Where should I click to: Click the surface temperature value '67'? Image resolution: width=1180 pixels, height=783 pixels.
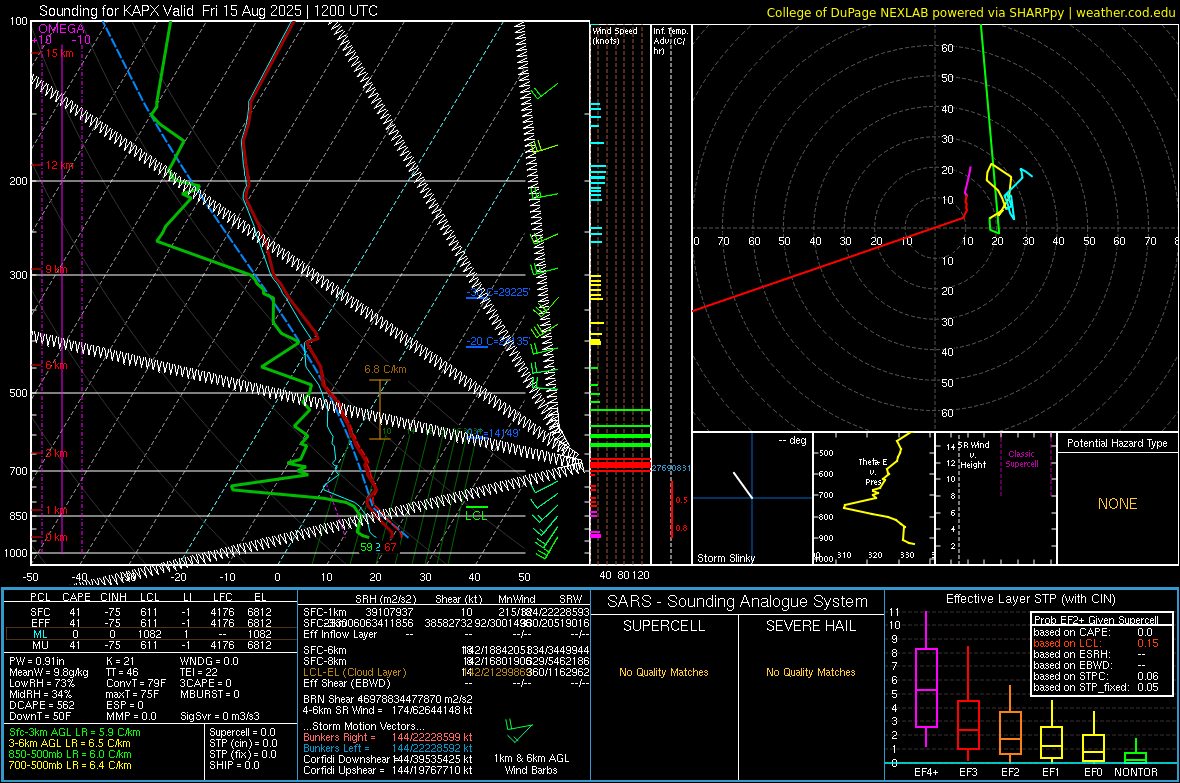[390, 547]
